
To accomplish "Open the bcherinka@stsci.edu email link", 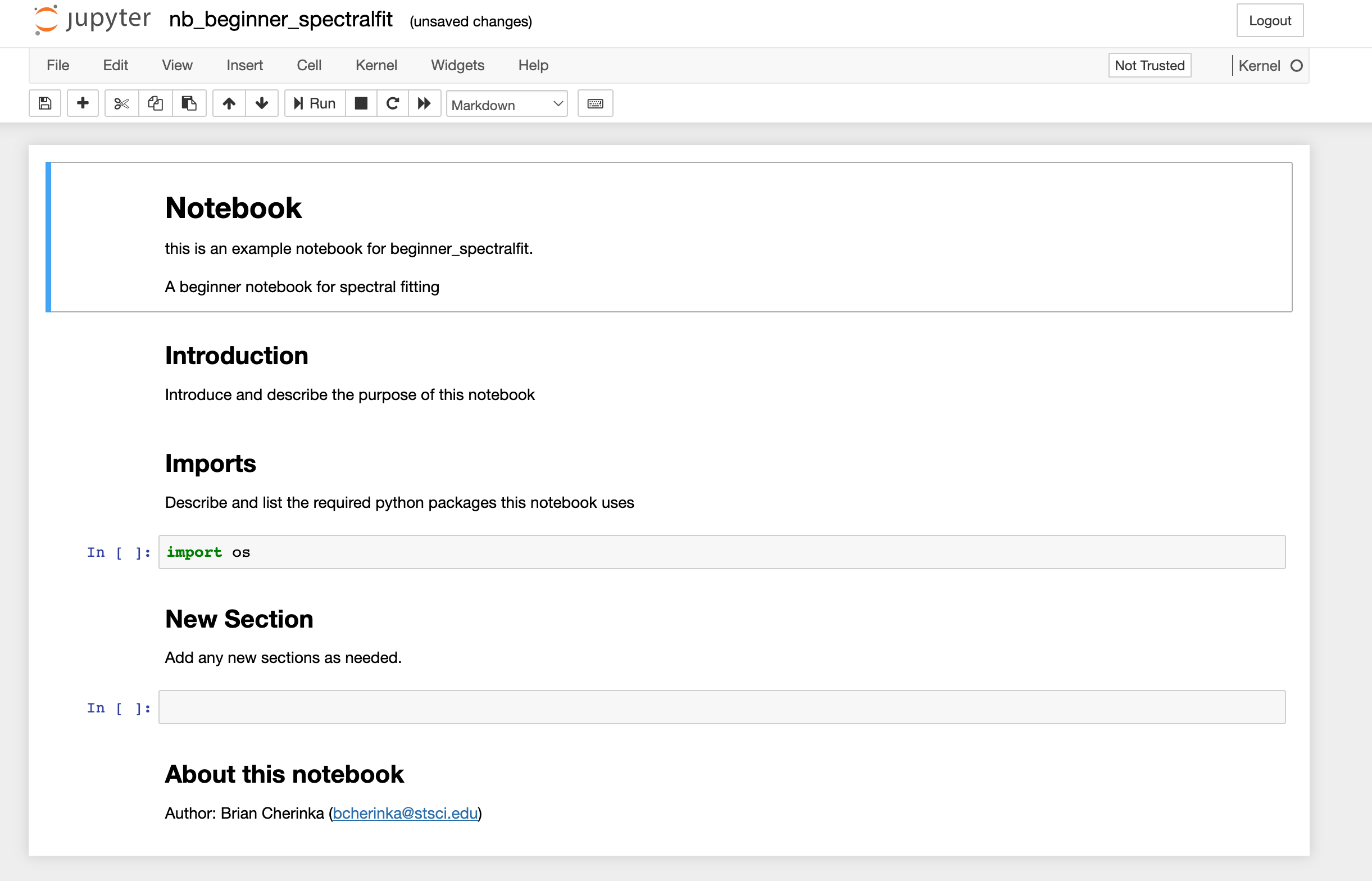I will pos(406,812).
